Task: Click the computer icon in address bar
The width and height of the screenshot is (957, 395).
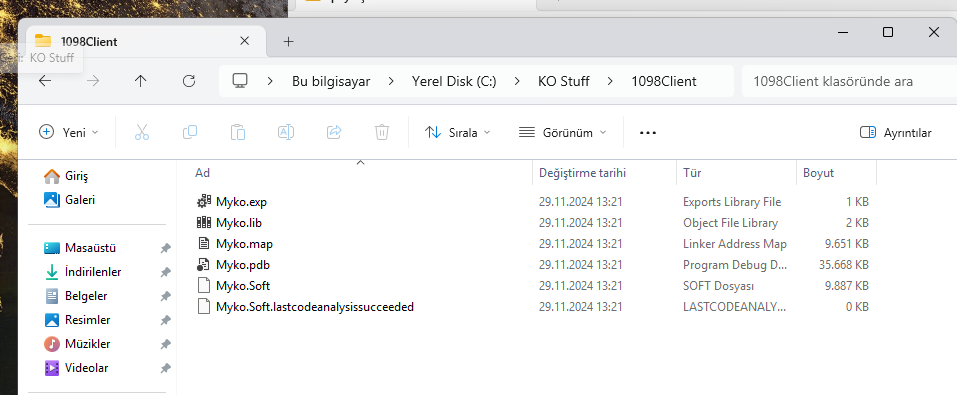Action: coord(240,81)
